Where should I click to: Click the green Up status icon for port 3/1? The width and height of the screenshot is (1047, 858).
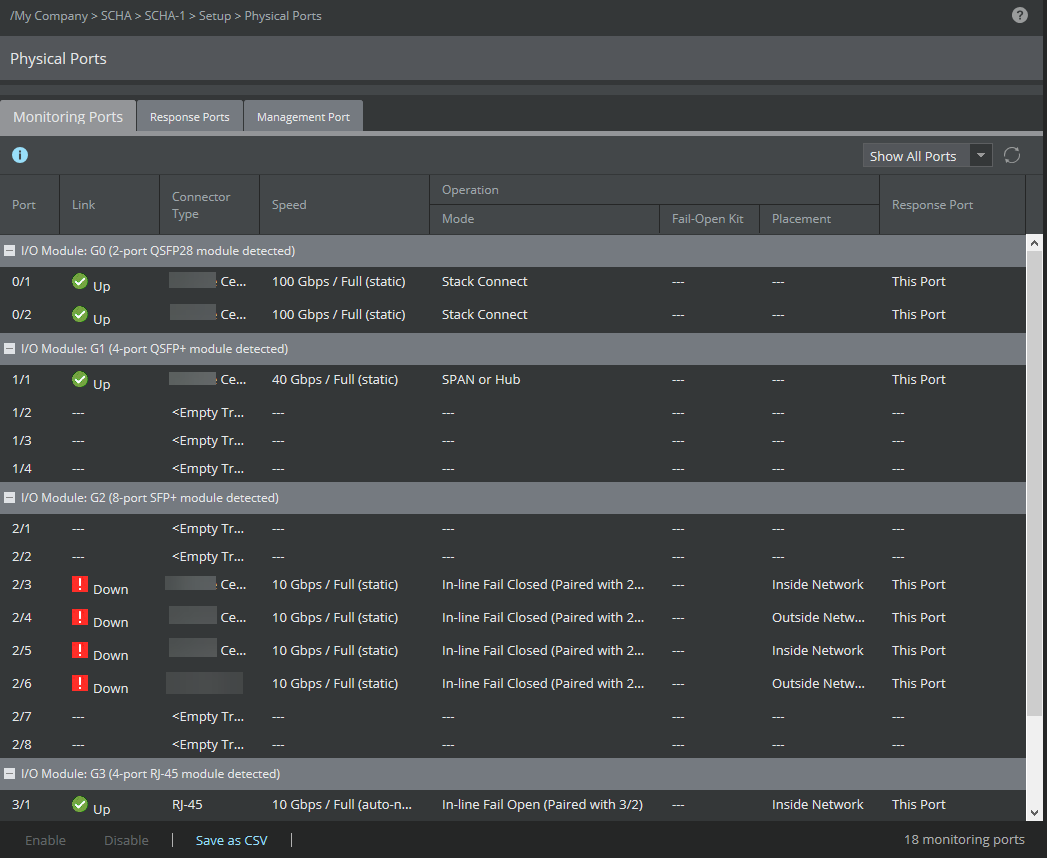click(79, 804)
